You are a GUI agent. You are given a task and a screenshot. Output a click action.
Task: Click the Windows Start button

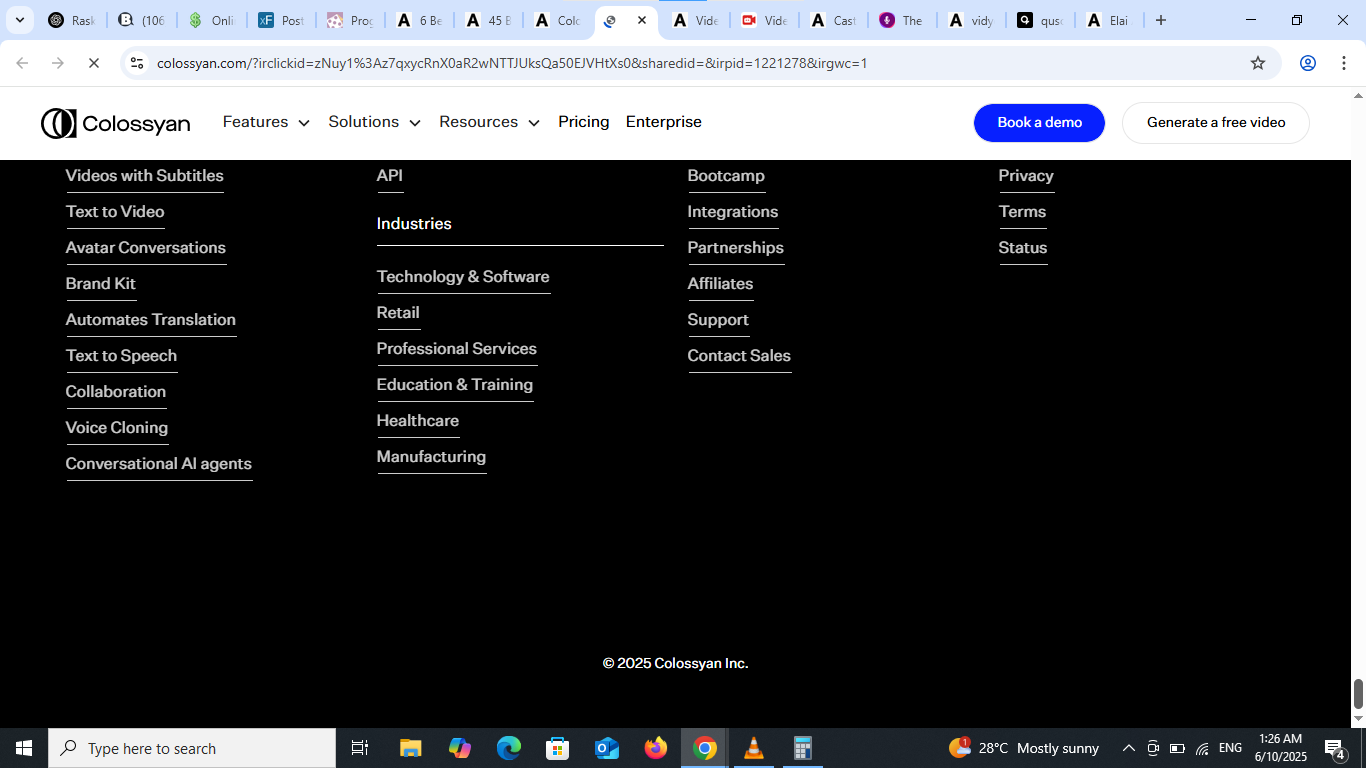24,748
